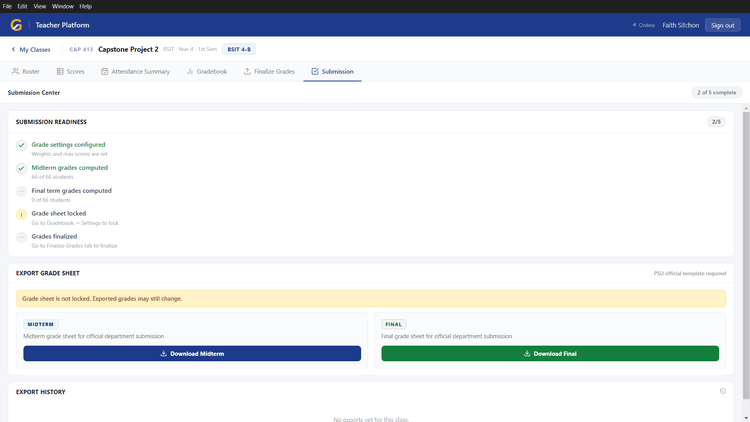This screenshot has height=422, width=750.
Task: Click the 2 of 5 complete progress badge
Action: tap(717, 92)
